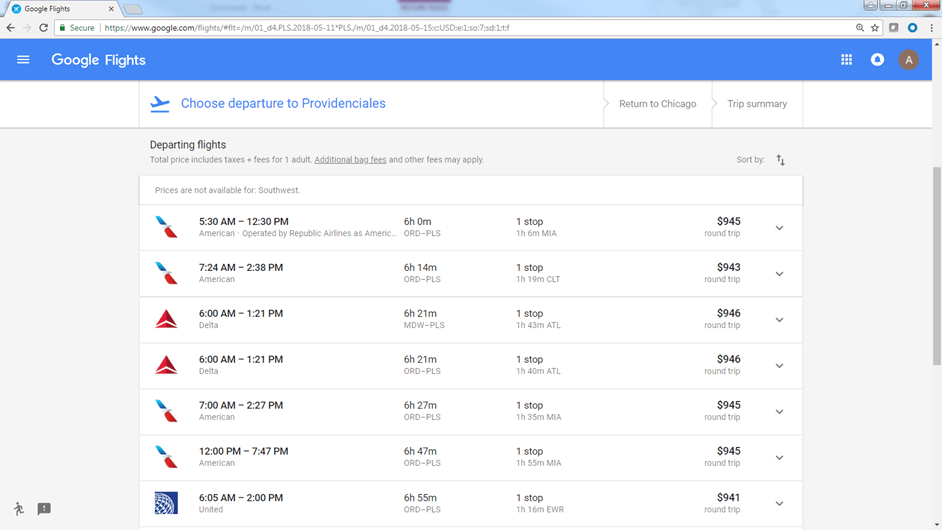Screen dimensions: 942x530
Task: Click the browser back arrow
Action: 10,28
